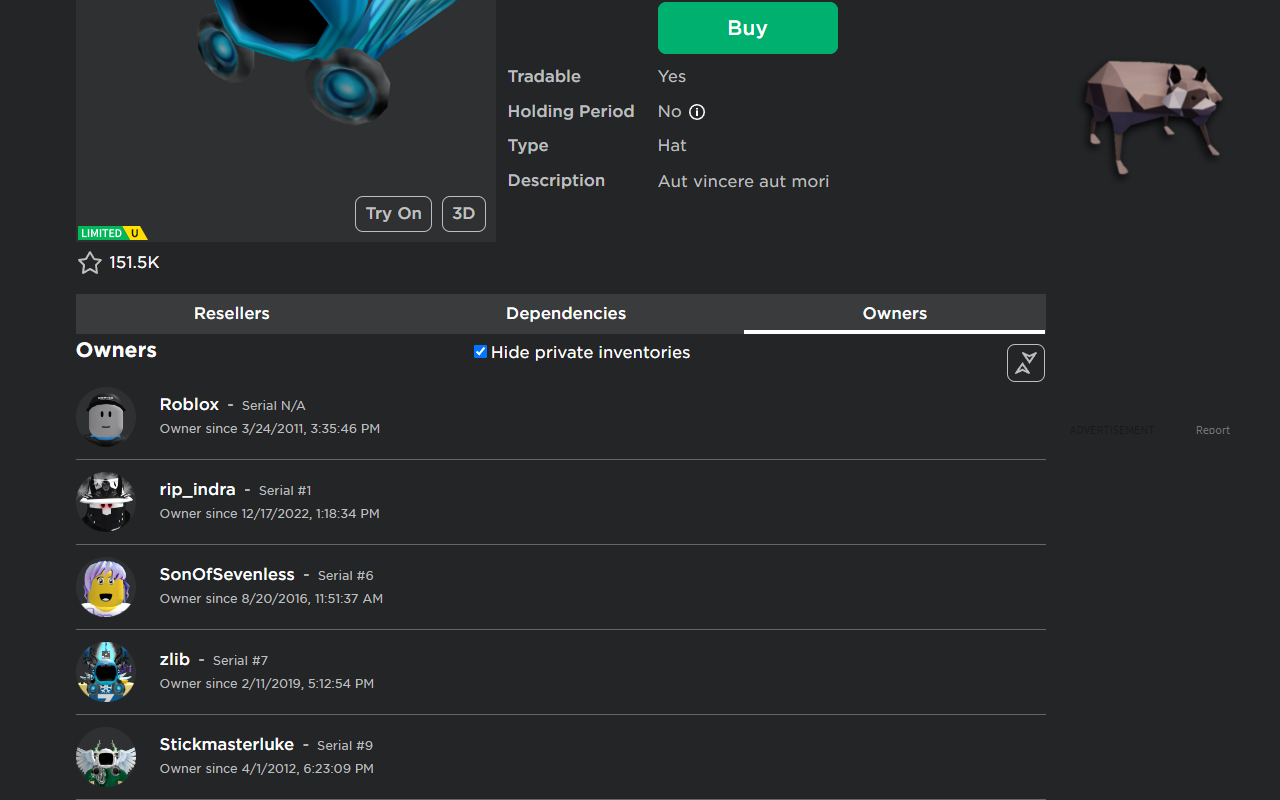Screen dimensions: 1280x800
Task: Click Serial #9 label
Action: (345, 746)
